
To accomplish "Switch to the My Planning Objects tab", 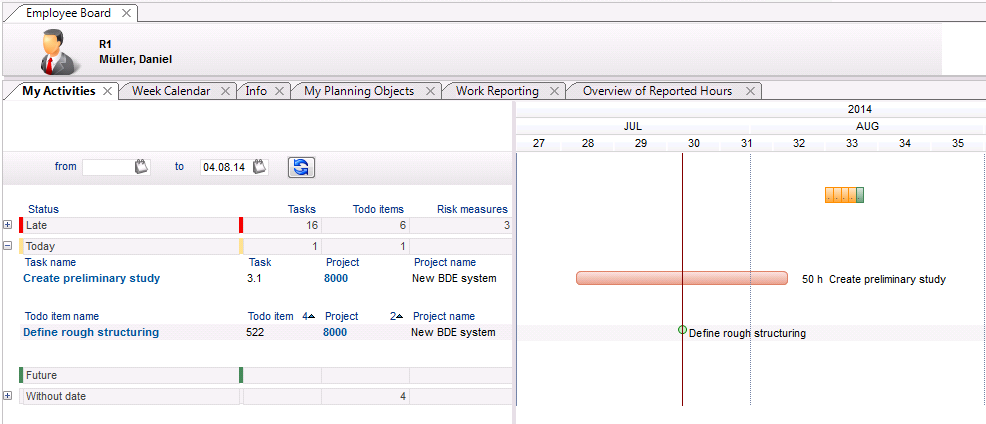I will click(358, 91).
